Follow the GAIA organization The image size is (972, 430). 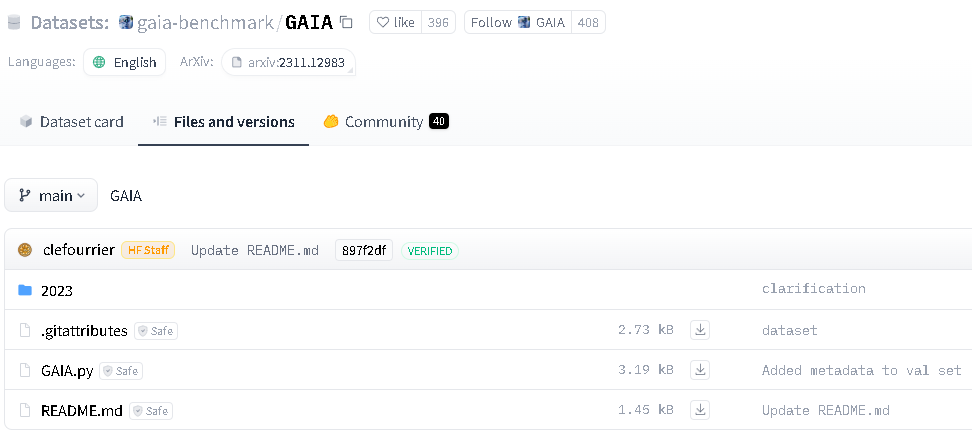[518, 23]
